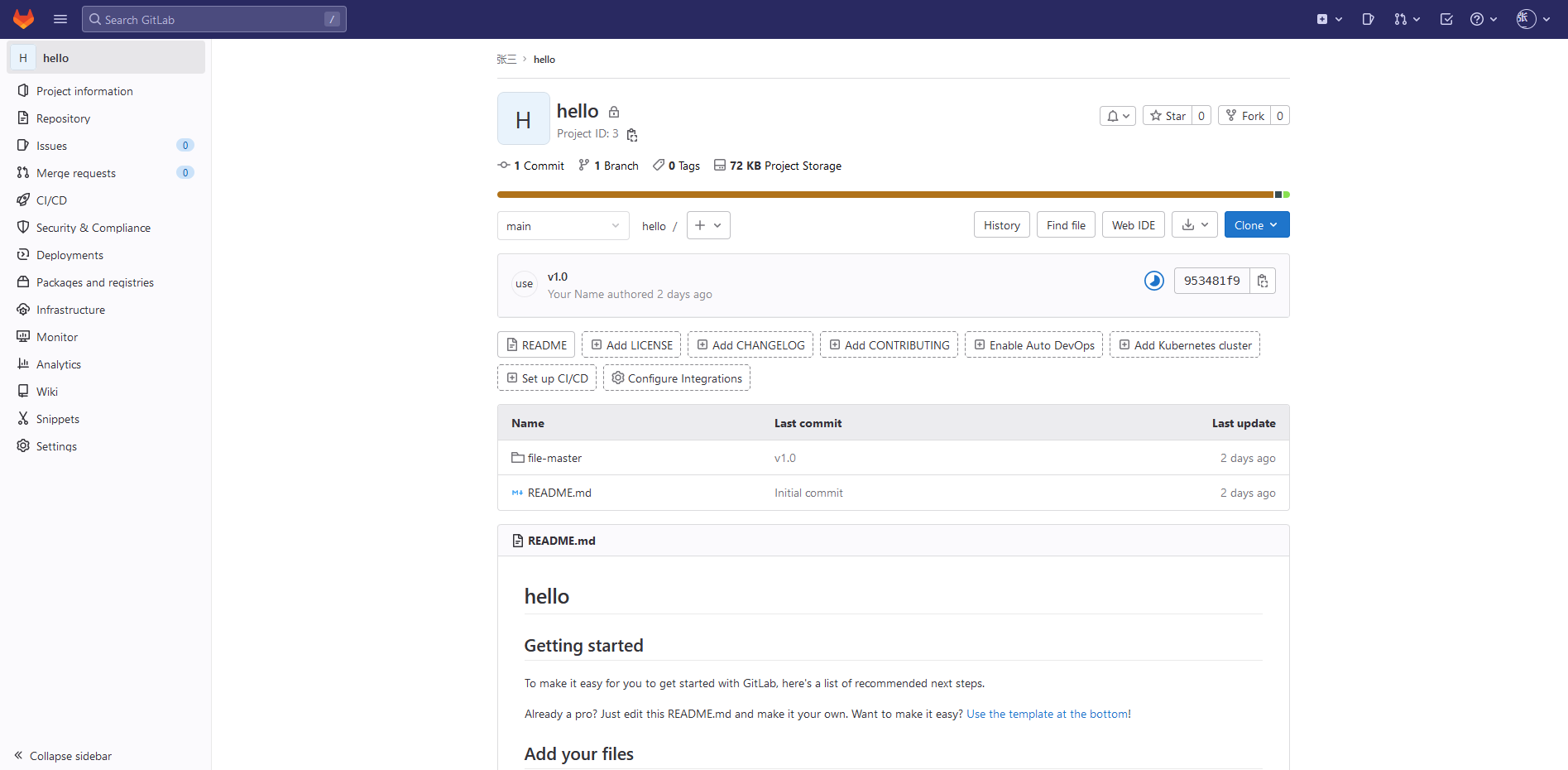This screenshot has height=770, width=1568.
Task: Copy the project ID with clipboard icon
Action: pos(632,135)
